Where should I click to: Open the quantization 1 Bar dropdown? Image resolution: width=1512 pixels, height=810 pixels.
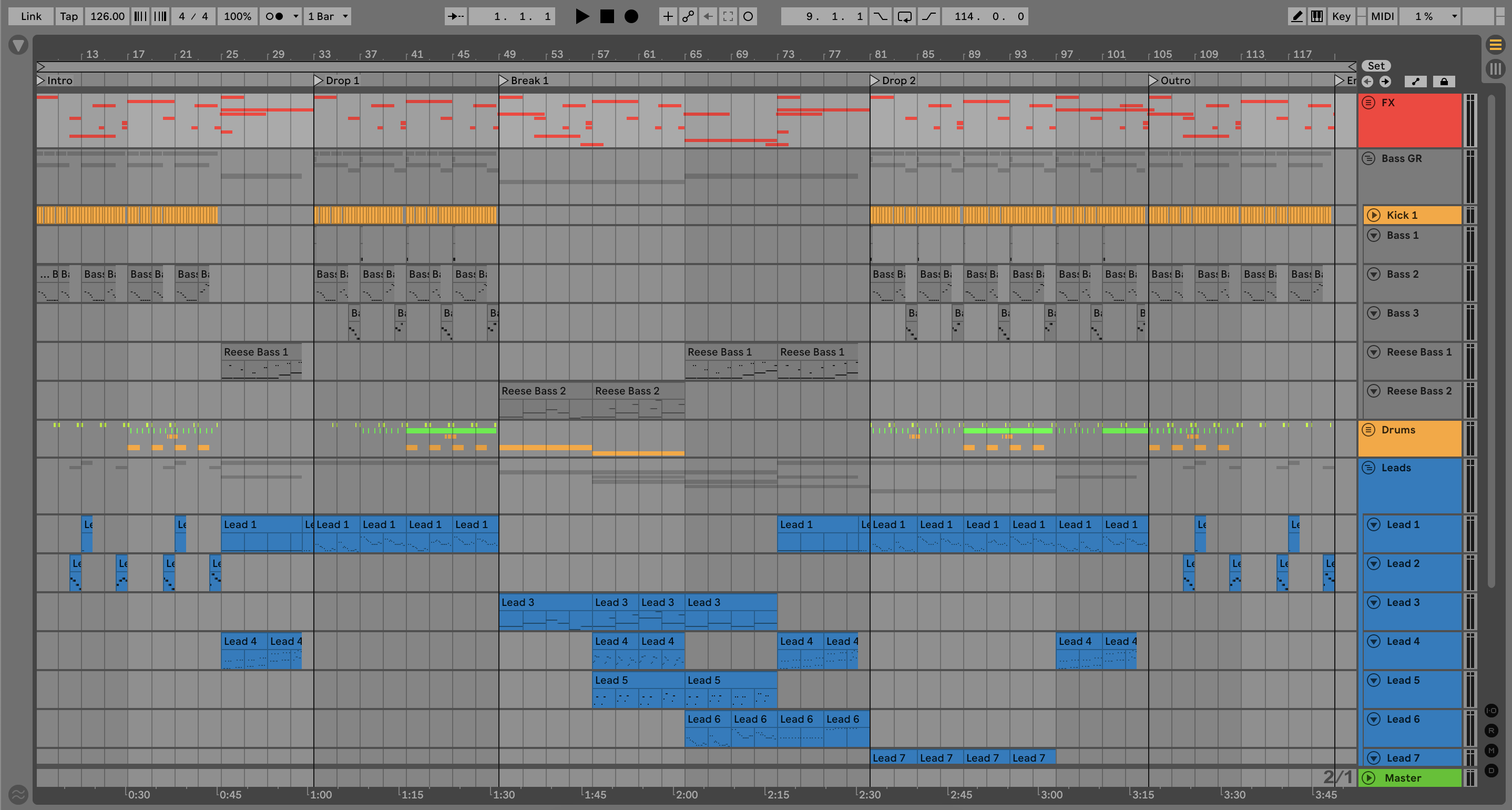click(328, 16)
